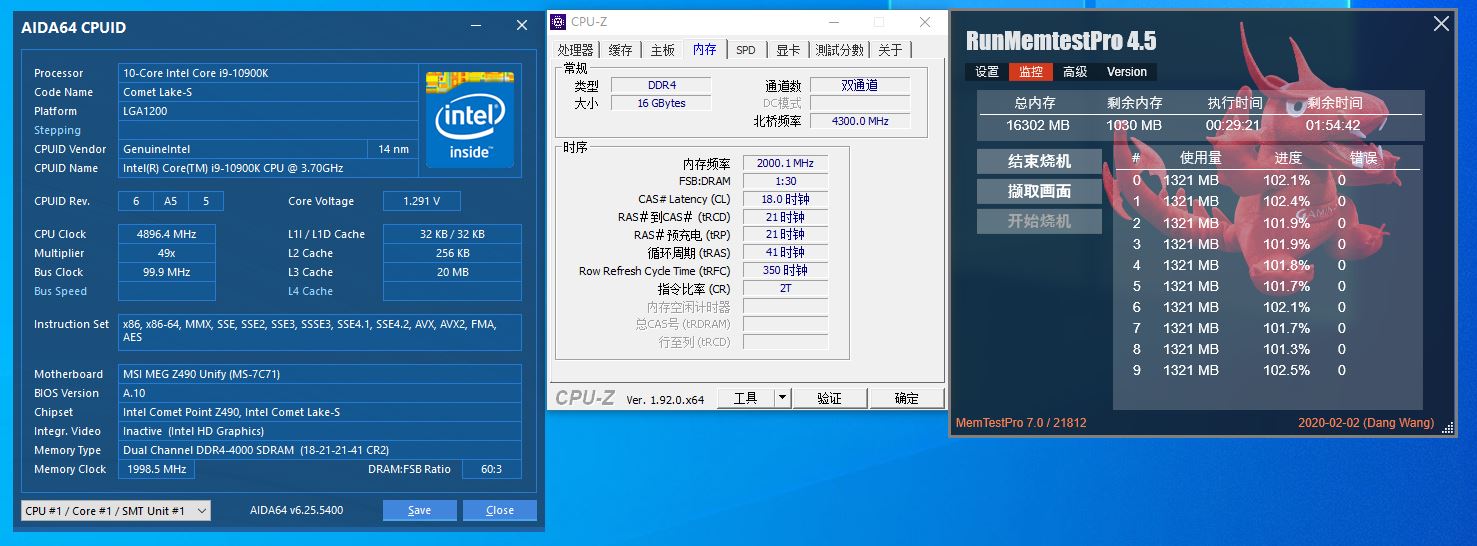1477x546 pixels.
Task: Open the 高级 tab in RunMemtestPro
Action: 1075,72
